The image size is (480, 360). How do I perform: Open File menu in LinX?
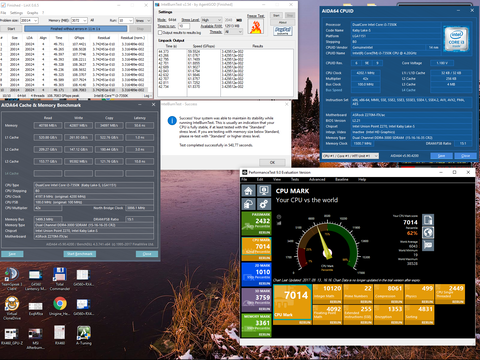[x=3, y=13]
